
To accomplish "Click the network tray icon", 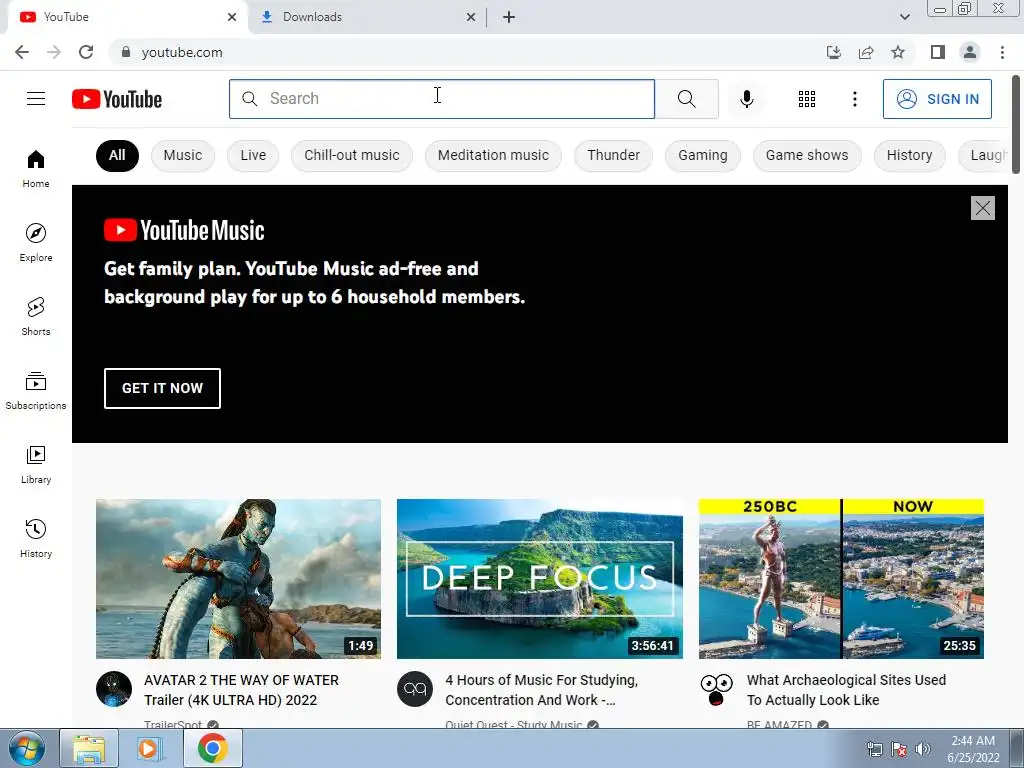I will (874, 749).
